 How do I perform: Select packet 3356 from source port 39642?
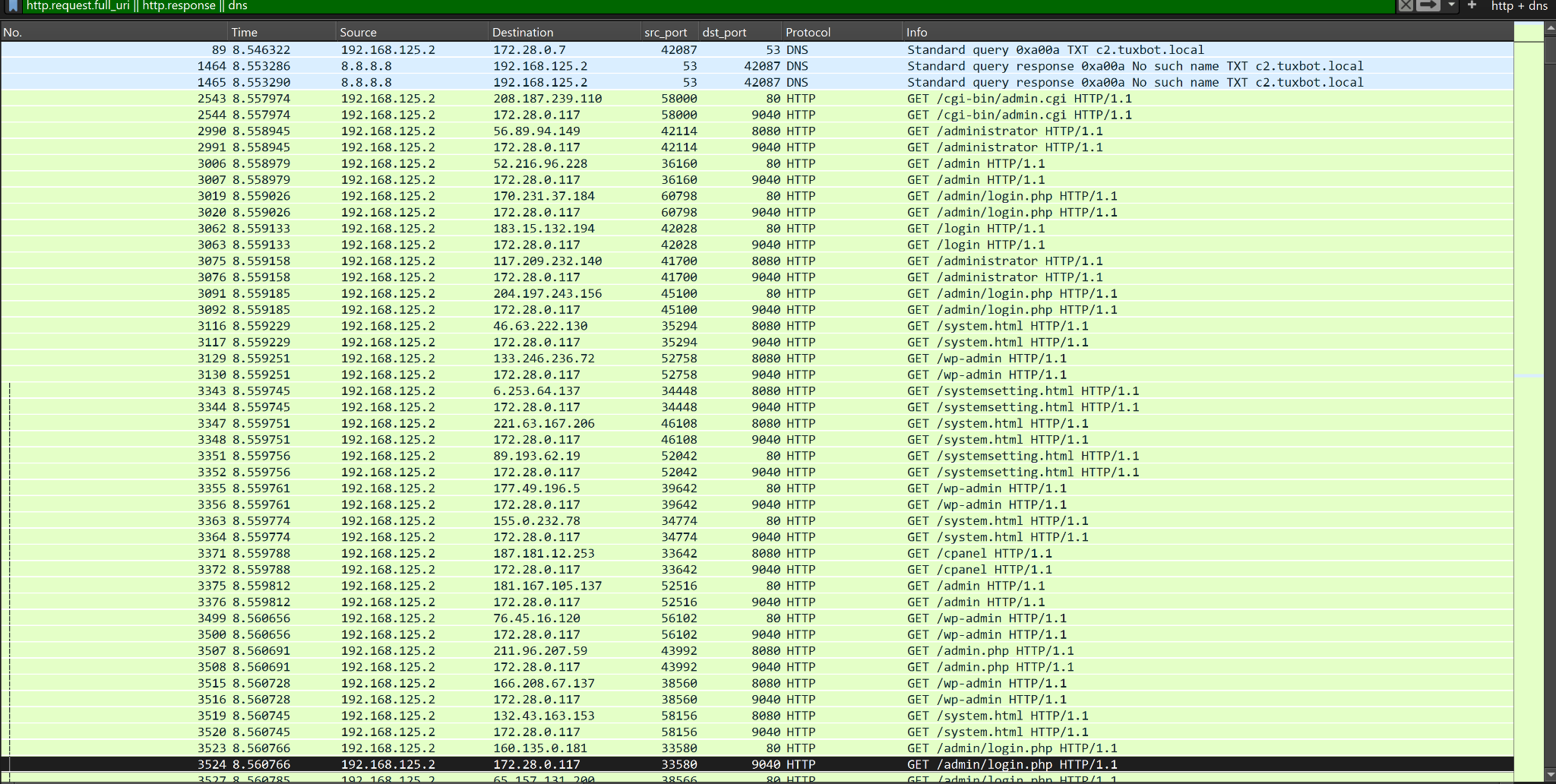point(757,504)
